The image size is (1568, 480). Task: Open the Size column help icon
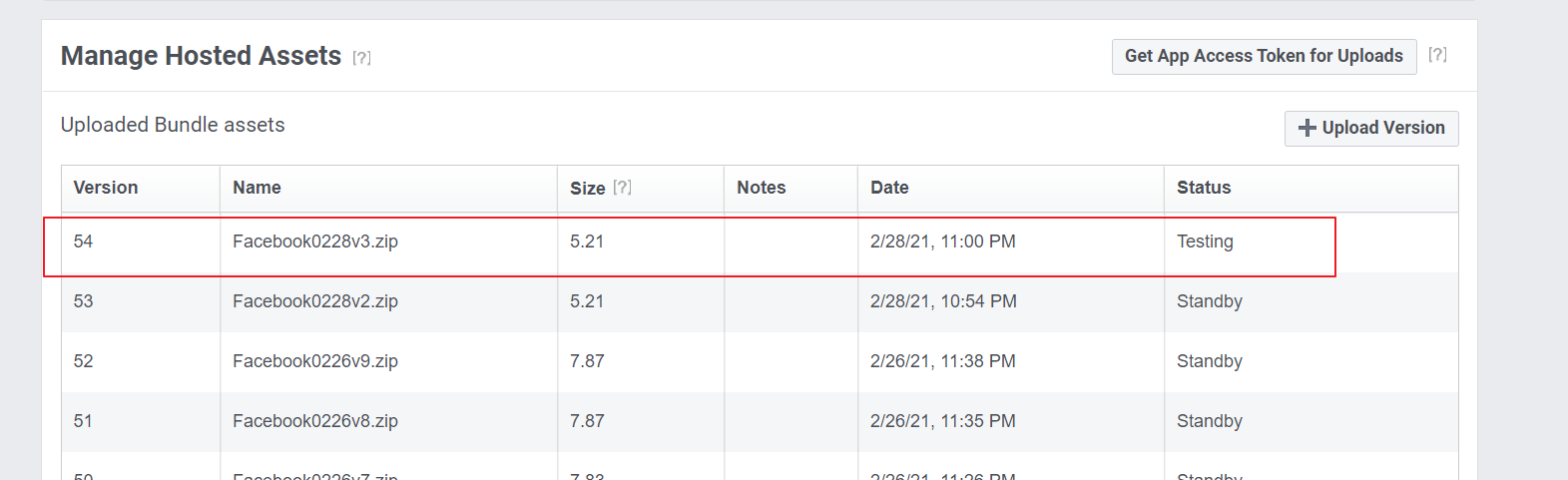(x=622, y=188)
